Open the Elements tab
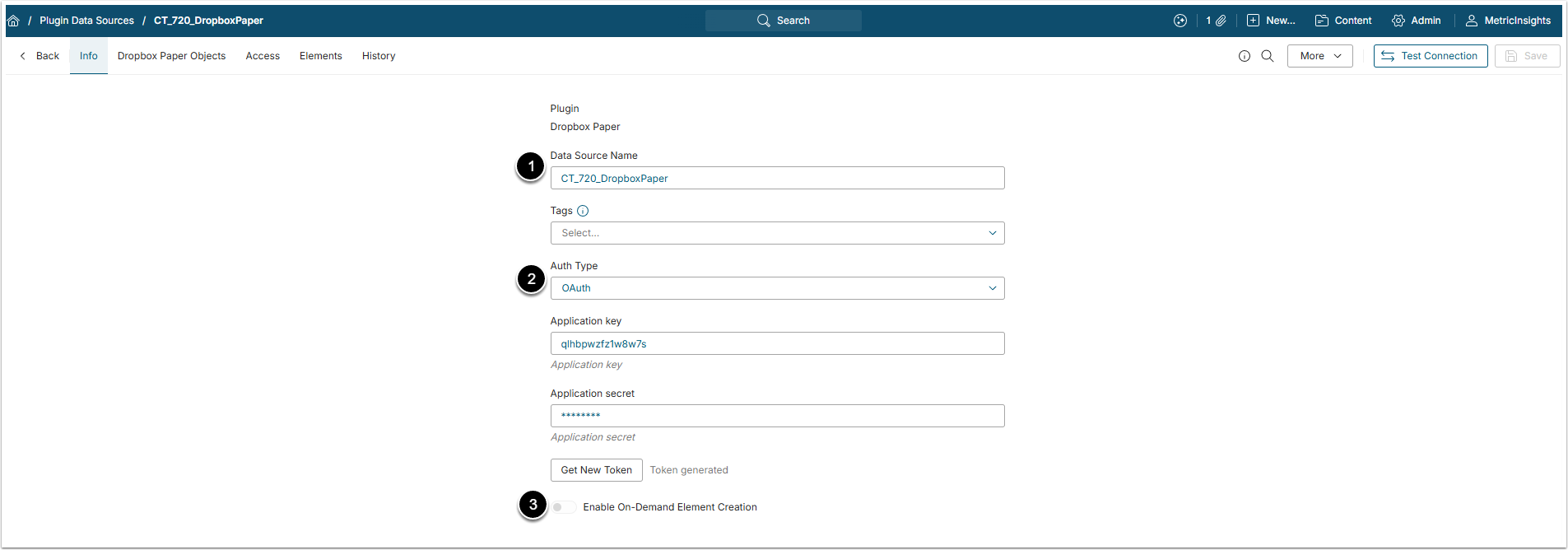 click(320, 56)
